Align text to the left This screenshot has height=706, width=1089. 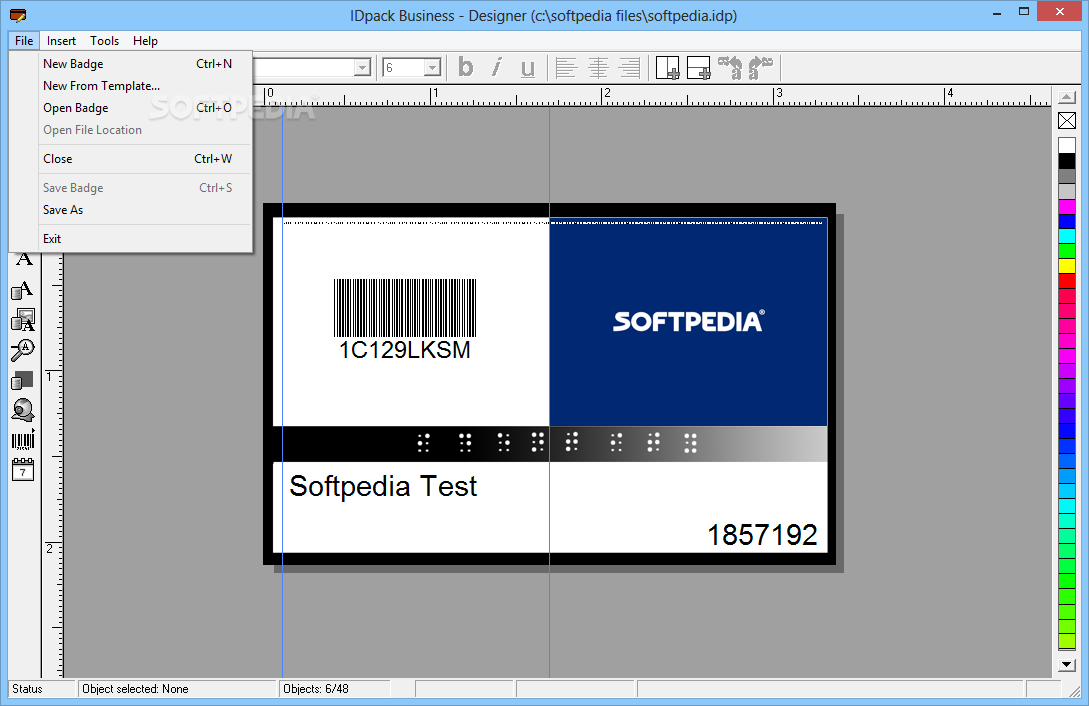(566, 67)
